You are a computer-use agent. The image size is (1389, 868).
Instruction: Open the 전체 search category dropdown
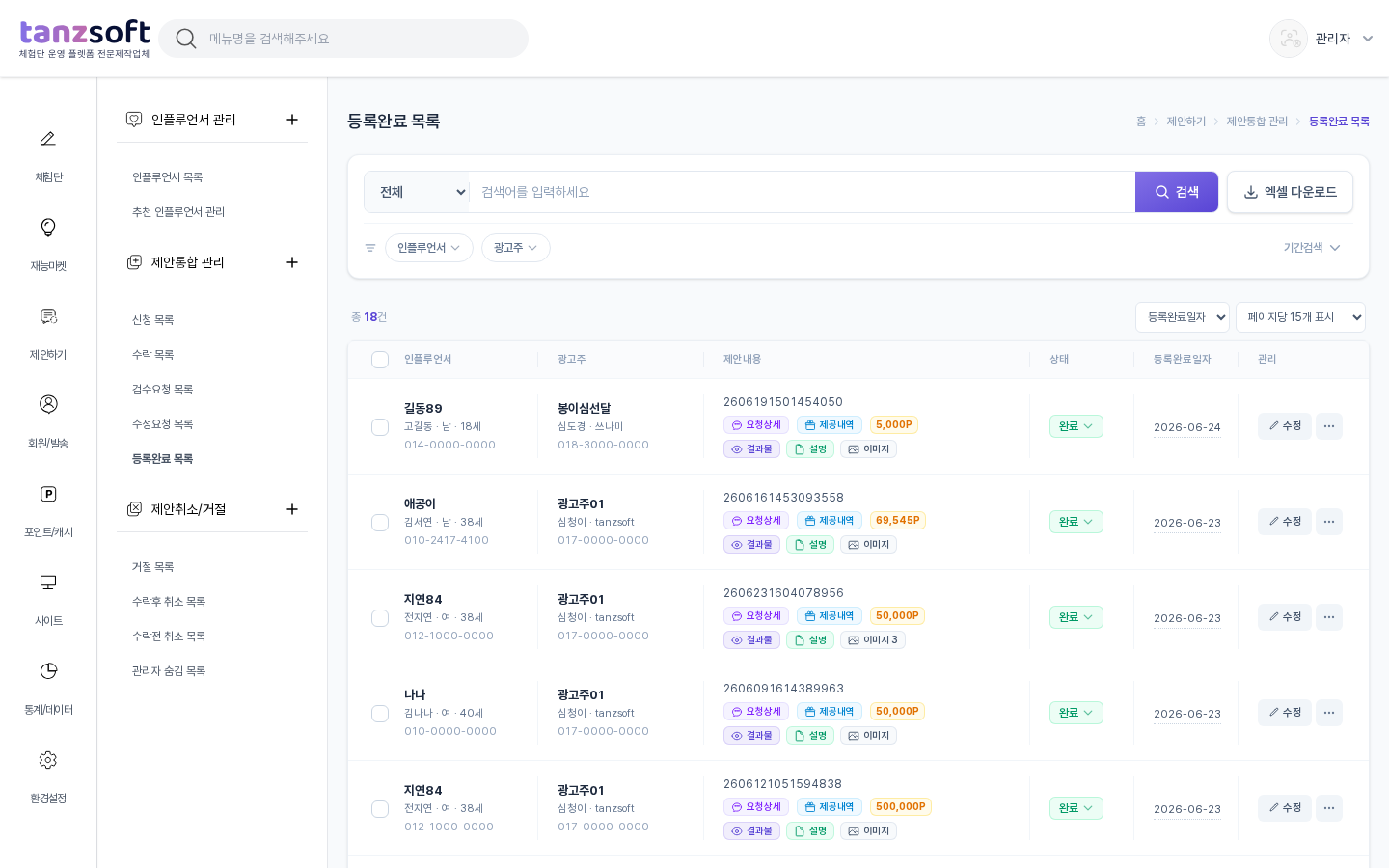click(417, 192)
